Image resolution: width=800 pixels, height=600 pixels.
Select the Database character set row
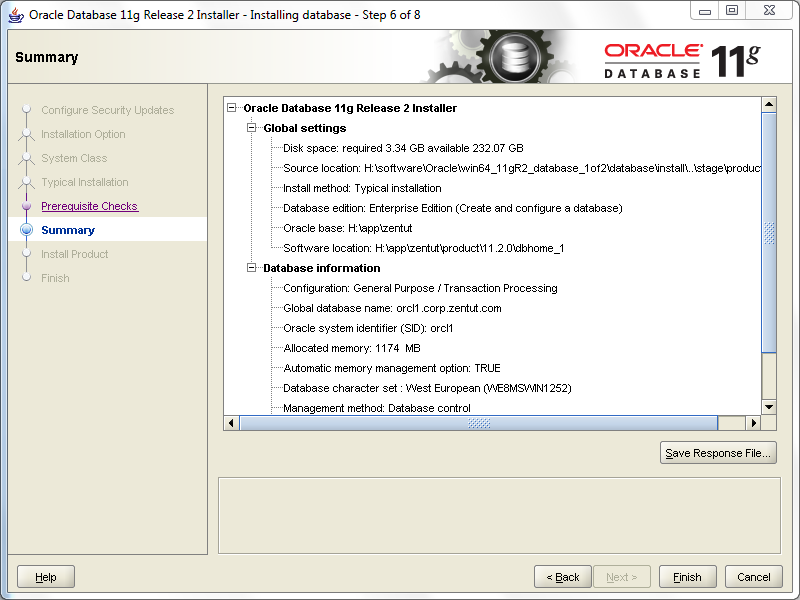tap(427, 388)
